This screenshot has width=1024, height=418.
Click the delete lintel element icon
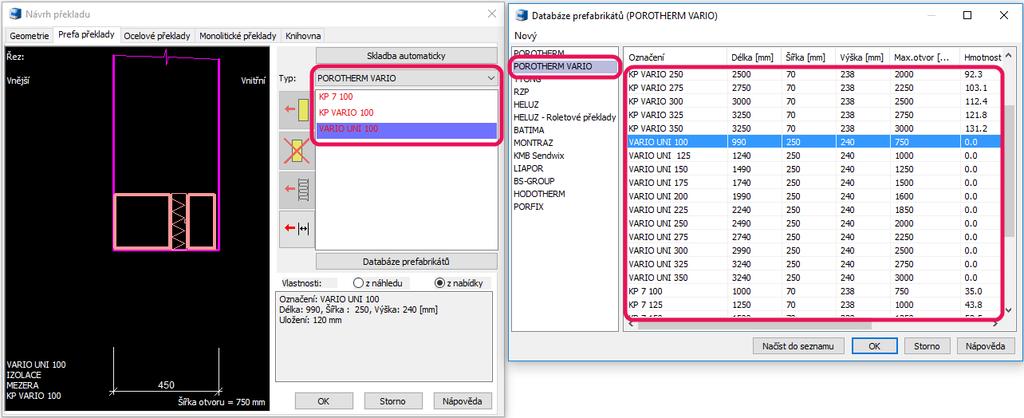(296, 150)
